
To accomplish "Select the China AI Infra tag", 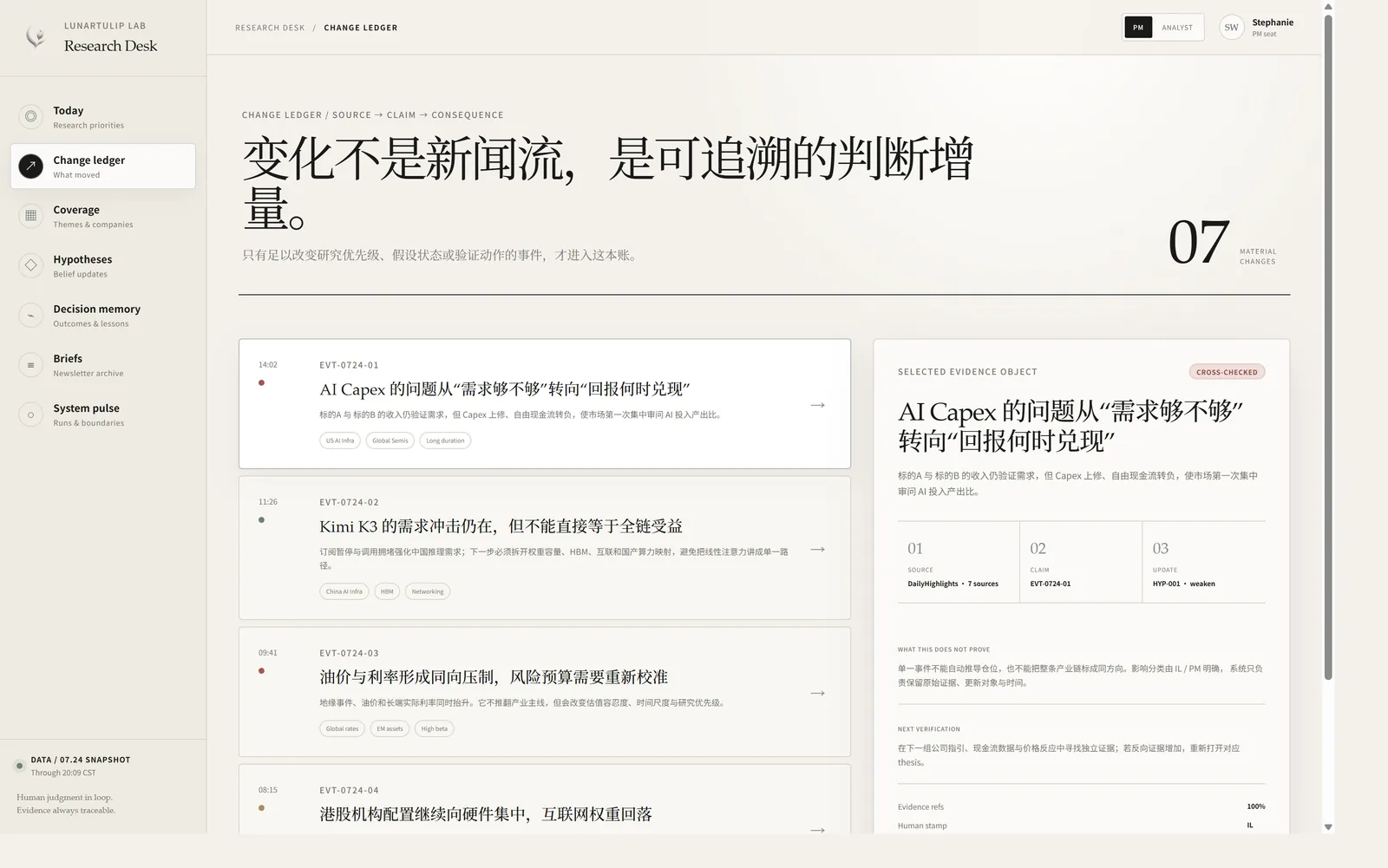I will (344, 591).
